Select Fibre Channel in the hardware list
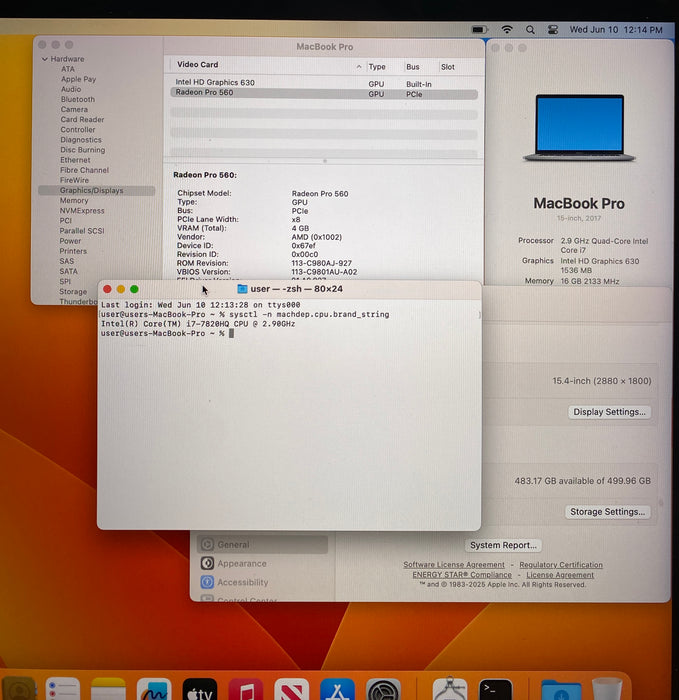This screenshot has height=700, width=679. click(x=84, y=170)
